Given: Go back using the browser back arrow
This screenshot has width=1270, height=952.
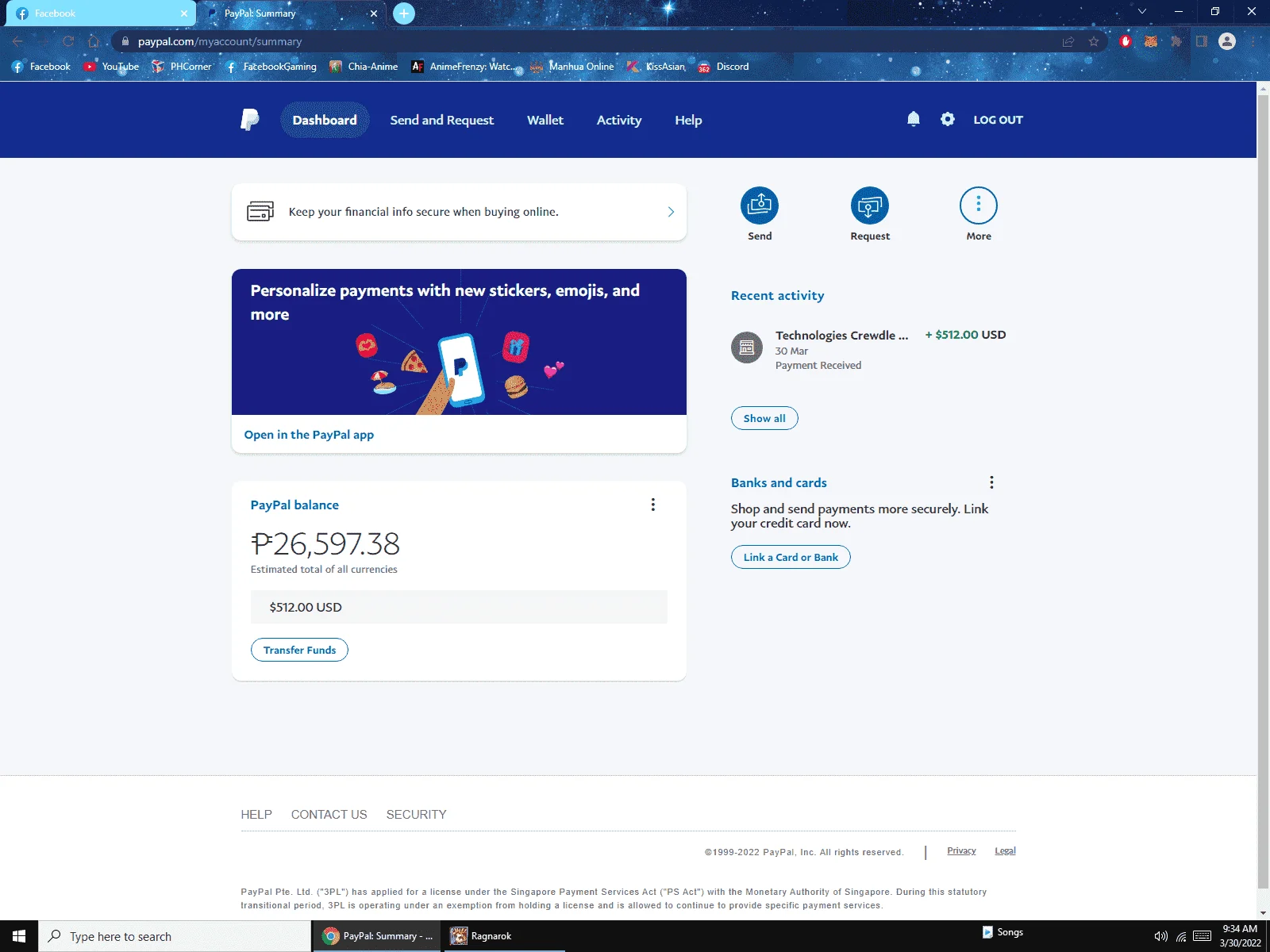Looking at the screenshot, I should 18,41.
